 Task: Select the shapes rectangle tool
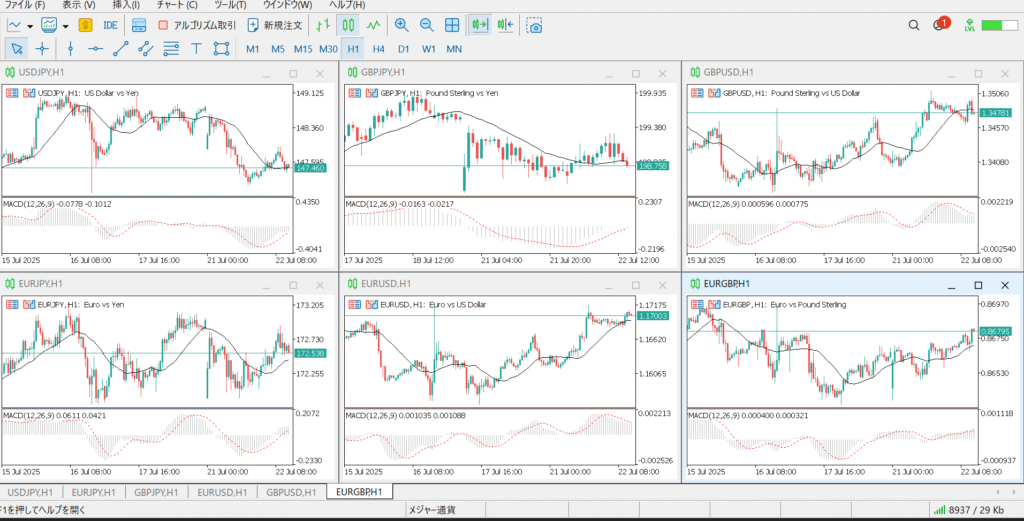(221, 48)
